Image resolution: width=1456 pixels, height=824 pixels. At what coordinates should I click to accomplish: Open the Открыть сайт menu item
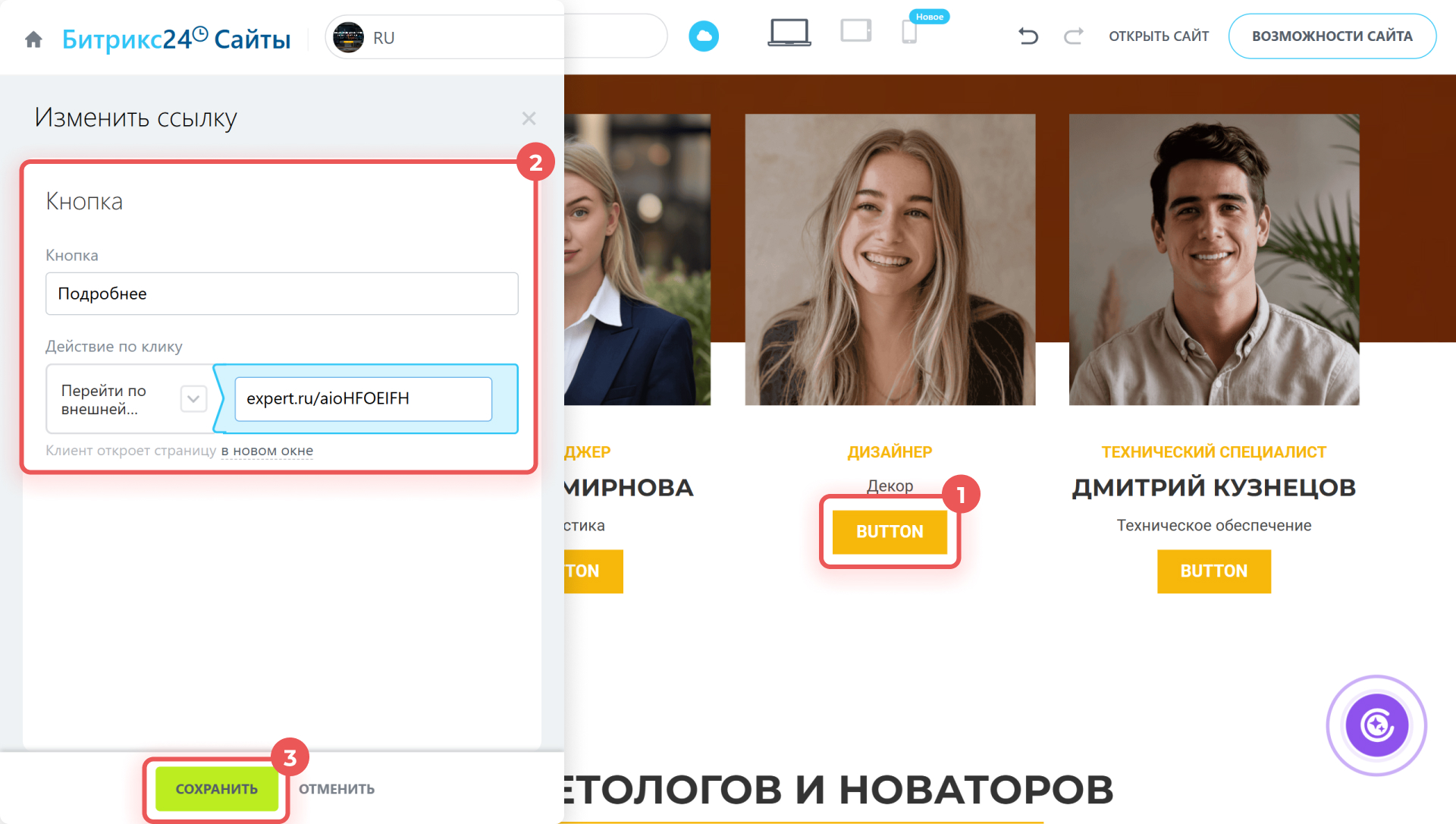[x=1158, y=36]
